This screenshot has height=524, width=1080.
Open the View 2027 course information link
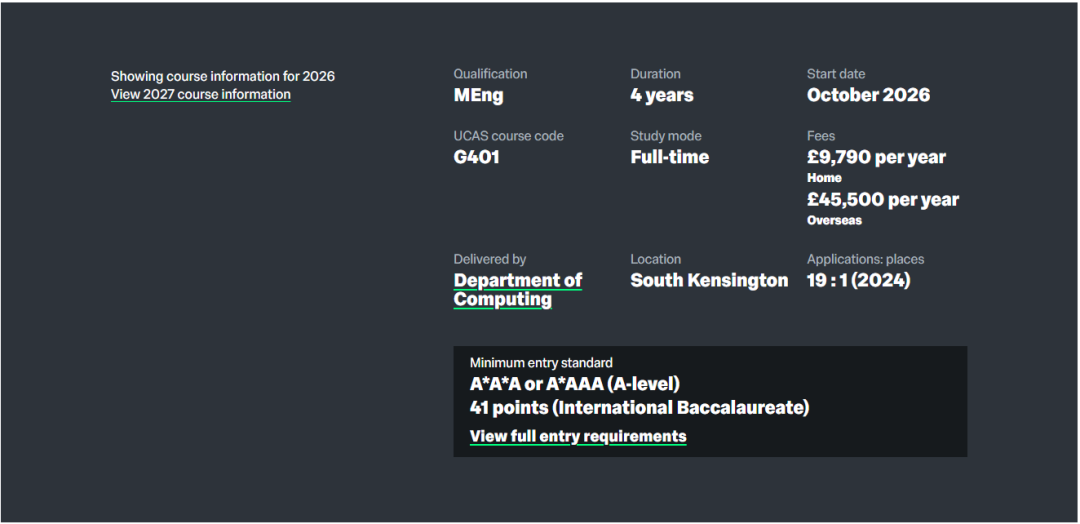click(x=200, y=95)
